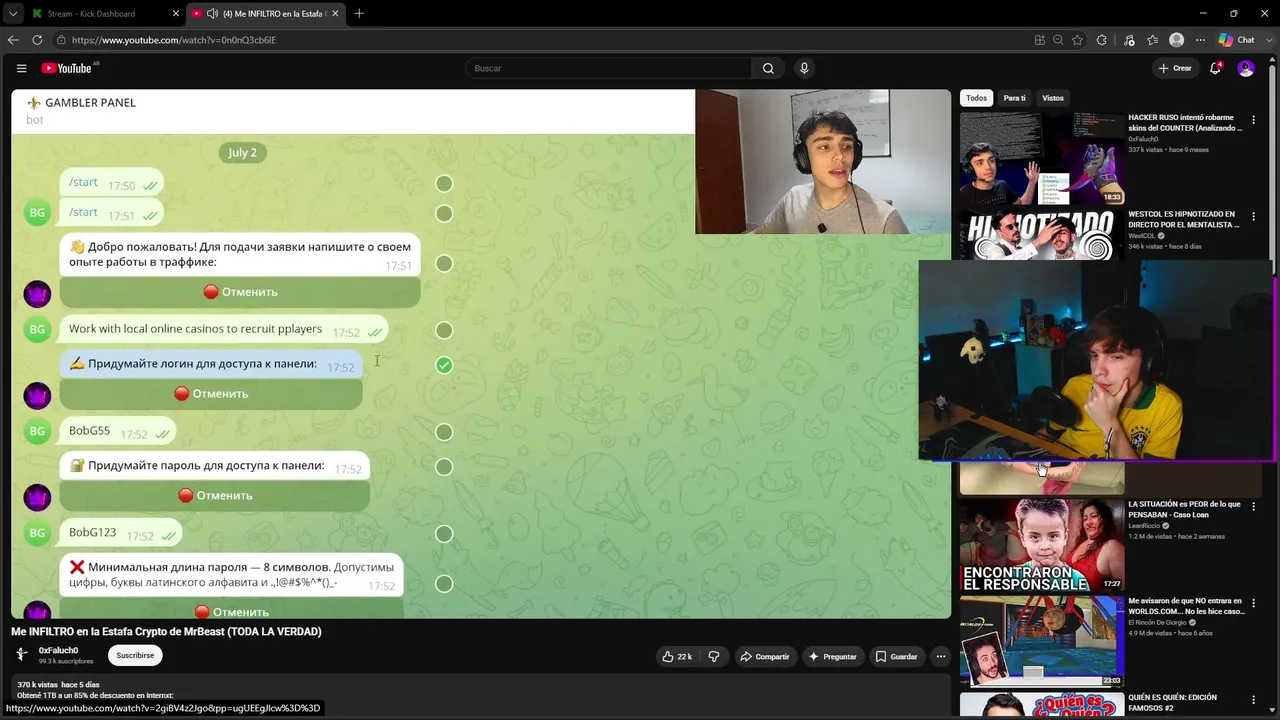The width and height of the screenshot is (1280, 720).
Task: Click the YouTube Buscar search field
Action: (608, 68)
